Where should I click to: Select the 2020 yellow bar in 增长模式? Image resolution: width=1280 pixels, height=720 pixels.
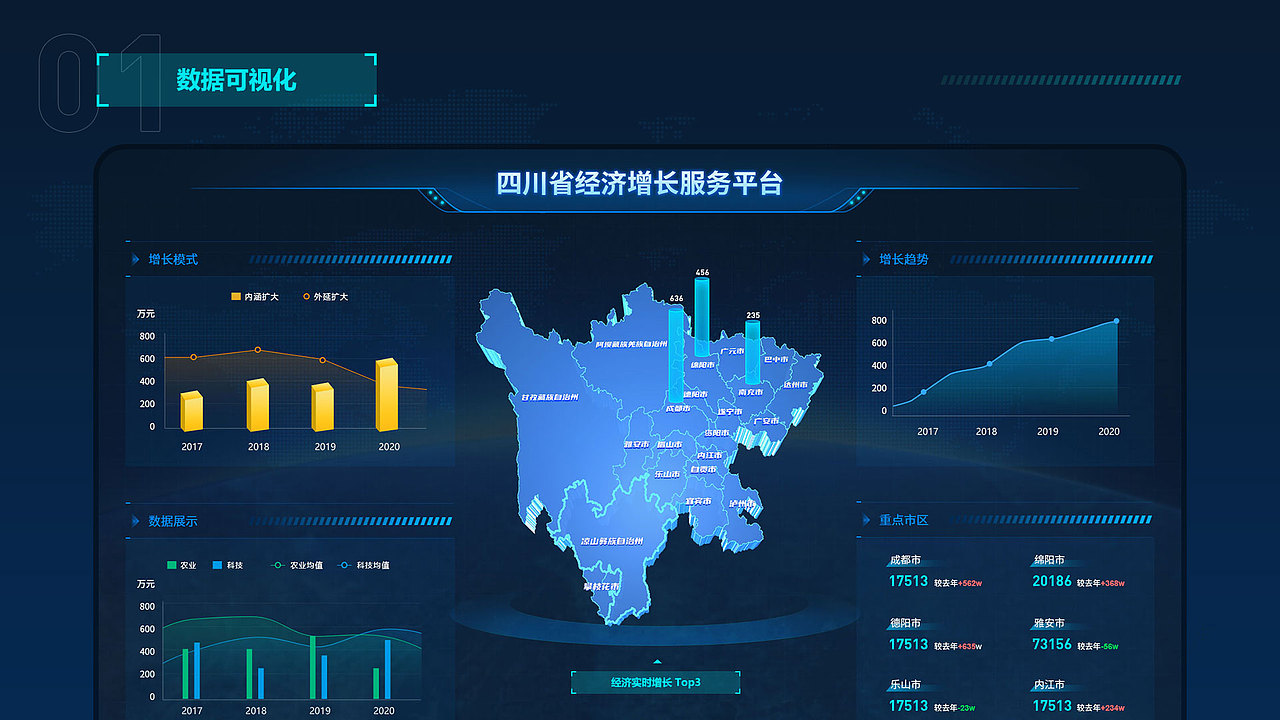pyautogui.click(x=387, y=394)
